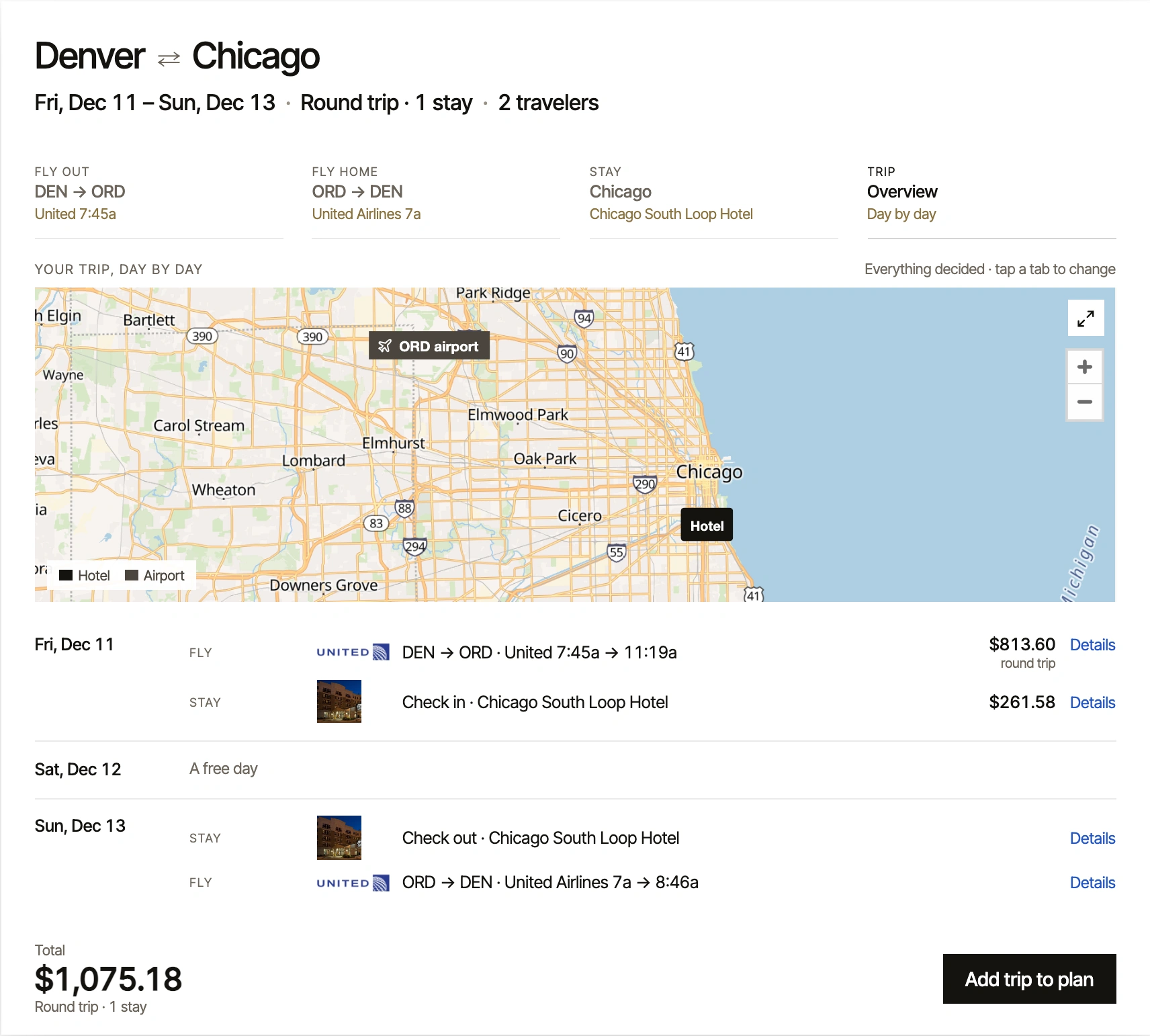Click the $261.58 hotel price
1150x1036 pixels.
pos(1022,702)
